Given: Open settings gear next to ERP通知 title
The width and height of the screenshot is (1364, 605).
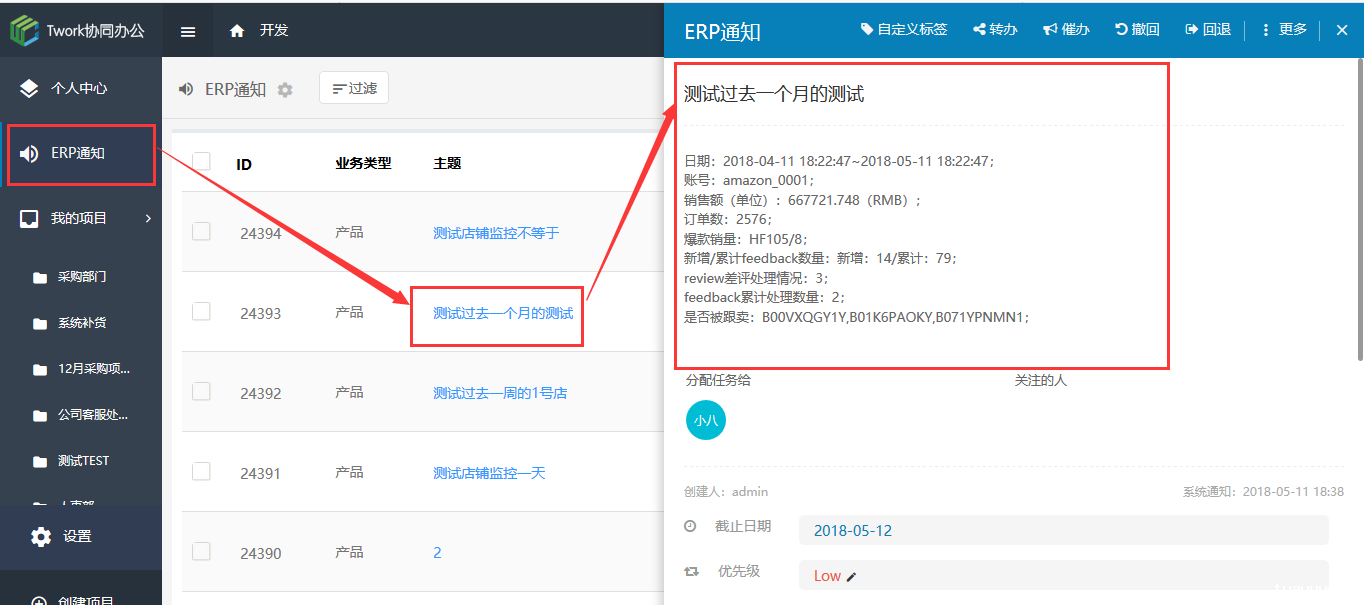Looking at the screenshot, I should coord(285,90).
